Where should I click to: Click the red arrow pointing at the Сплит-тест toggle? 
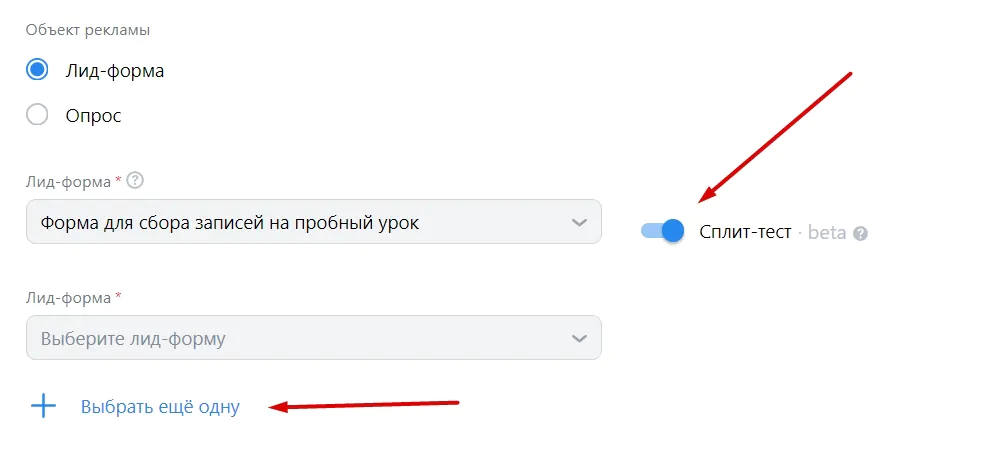click(775, 138)
